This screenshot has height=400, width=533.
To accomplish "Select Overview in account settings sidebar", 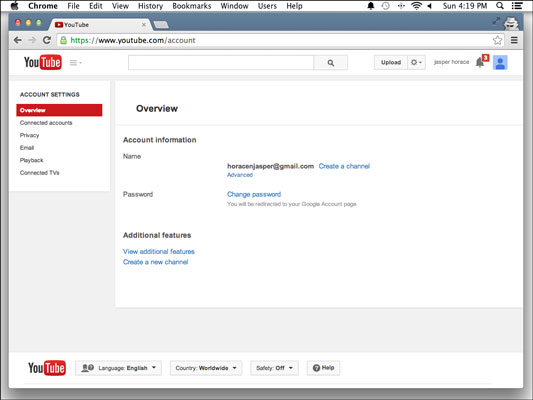I will click(59, 110).
